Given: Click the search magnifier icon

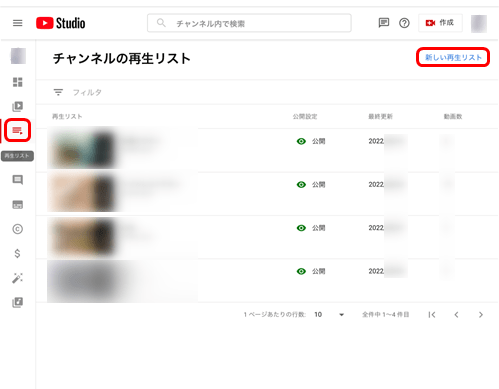Looking at the screenshot, I should (x=161, y=23).
